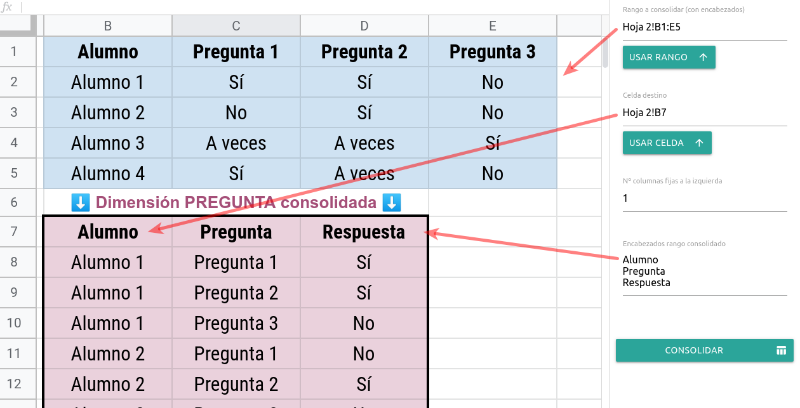Click the destination cell field Hoja 2!B7
The image size is (800, 408).
pos(705,113)
